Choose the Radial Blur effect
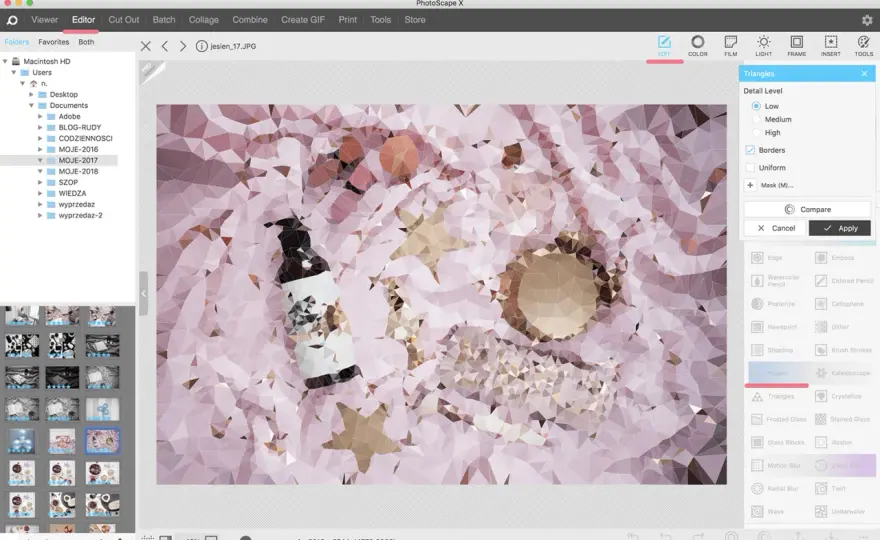Image resolution: width=880 pixels, height=540 pixels. [774, 488]
